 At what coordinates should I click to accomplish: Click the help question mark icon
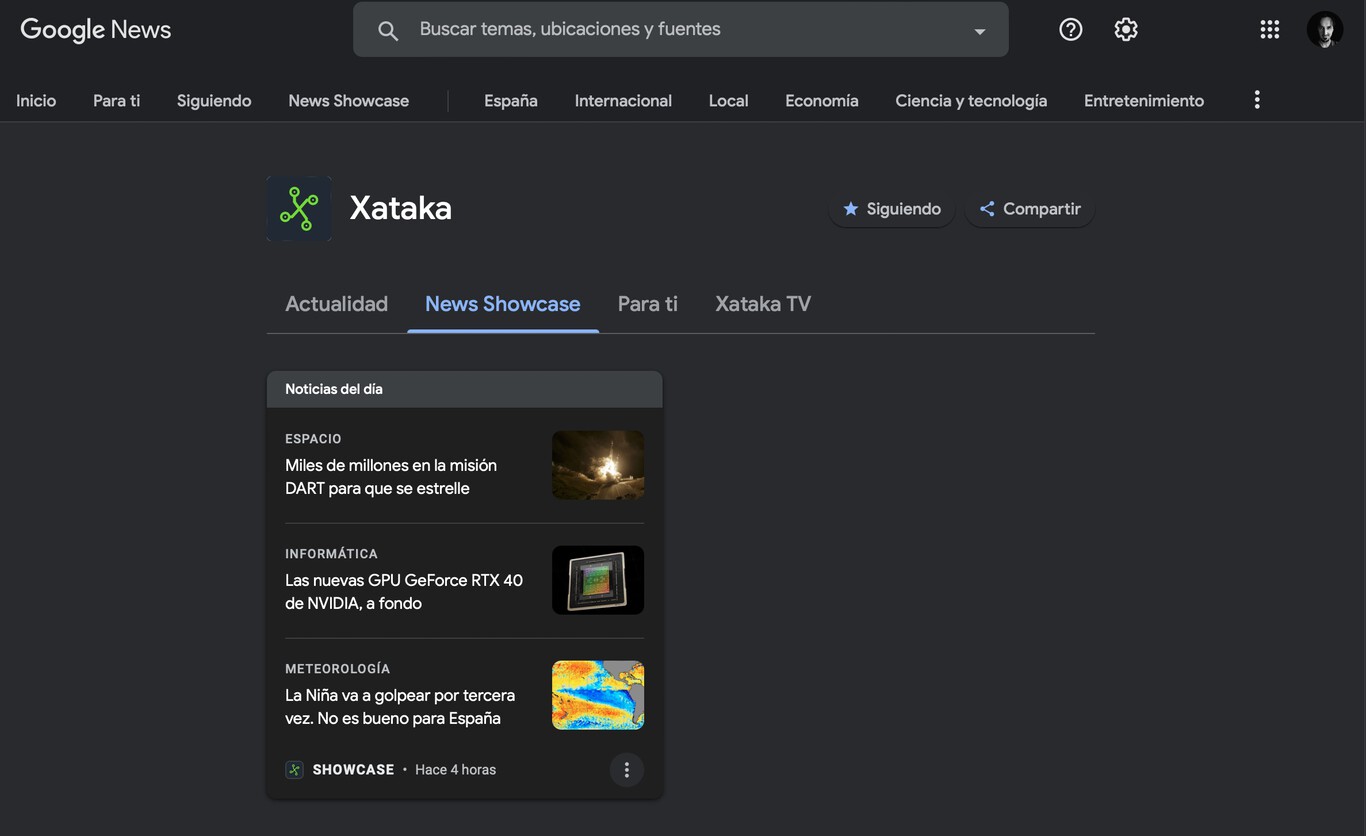(1070, 29)
